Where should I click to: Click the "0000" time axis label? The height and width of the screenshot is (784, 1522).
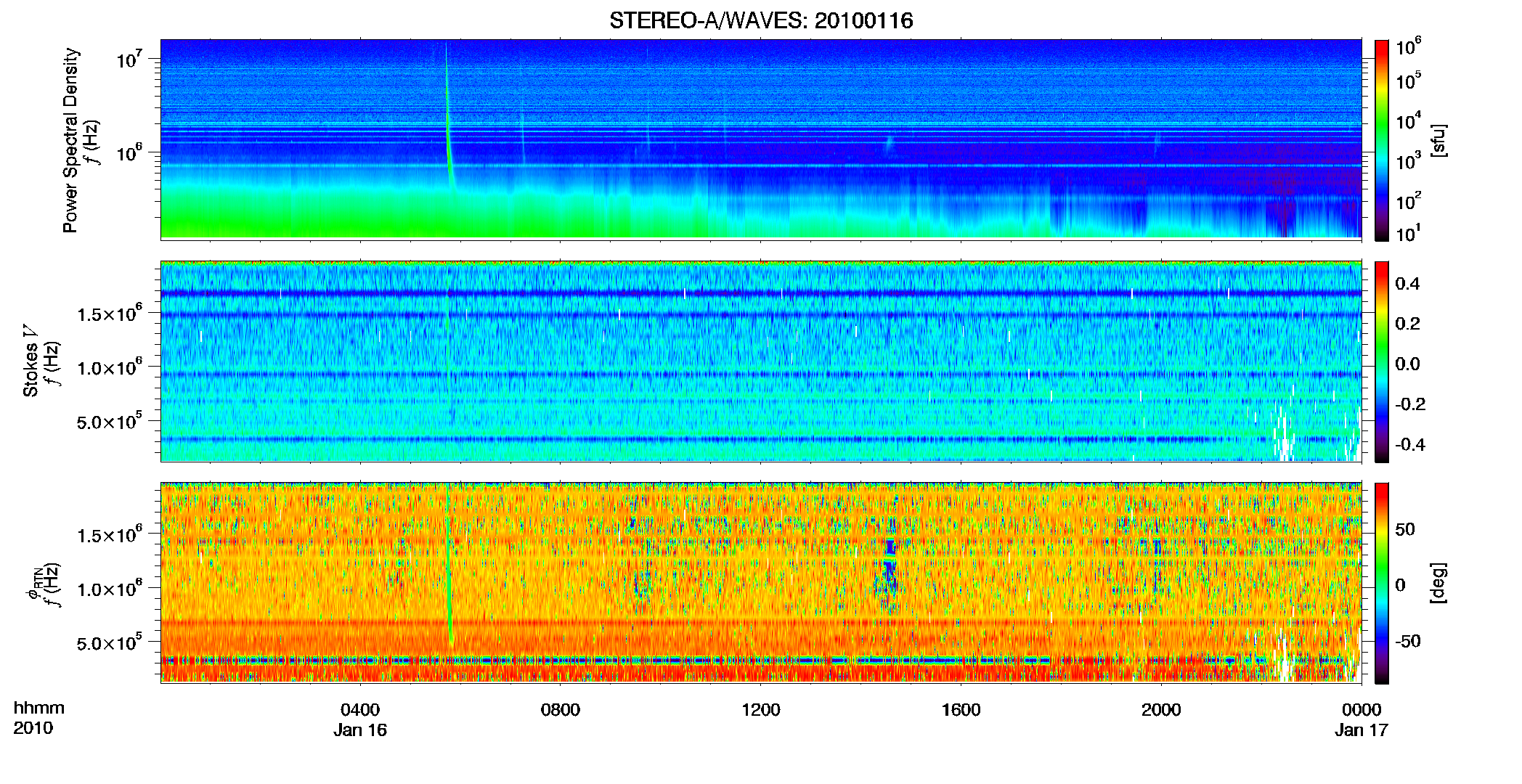click(x=1362, y=710)
